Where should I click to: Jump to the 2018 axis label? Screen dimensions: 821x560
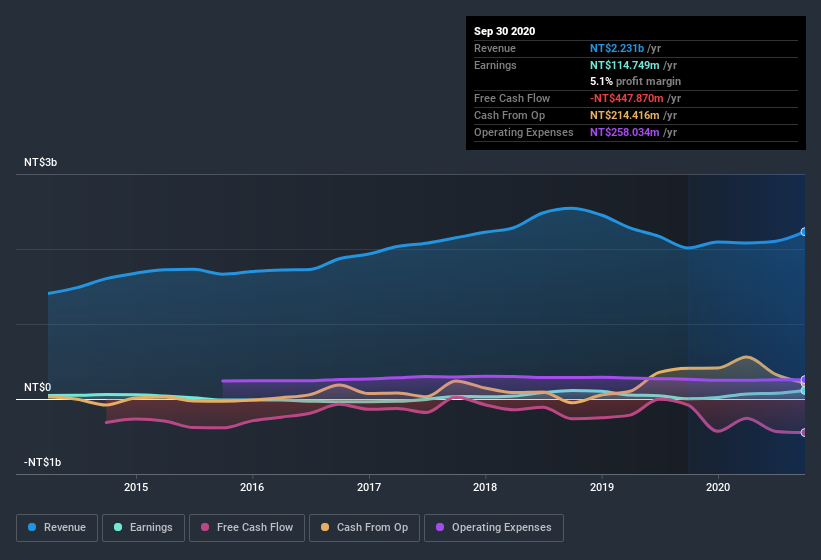[x=485, y=487]
